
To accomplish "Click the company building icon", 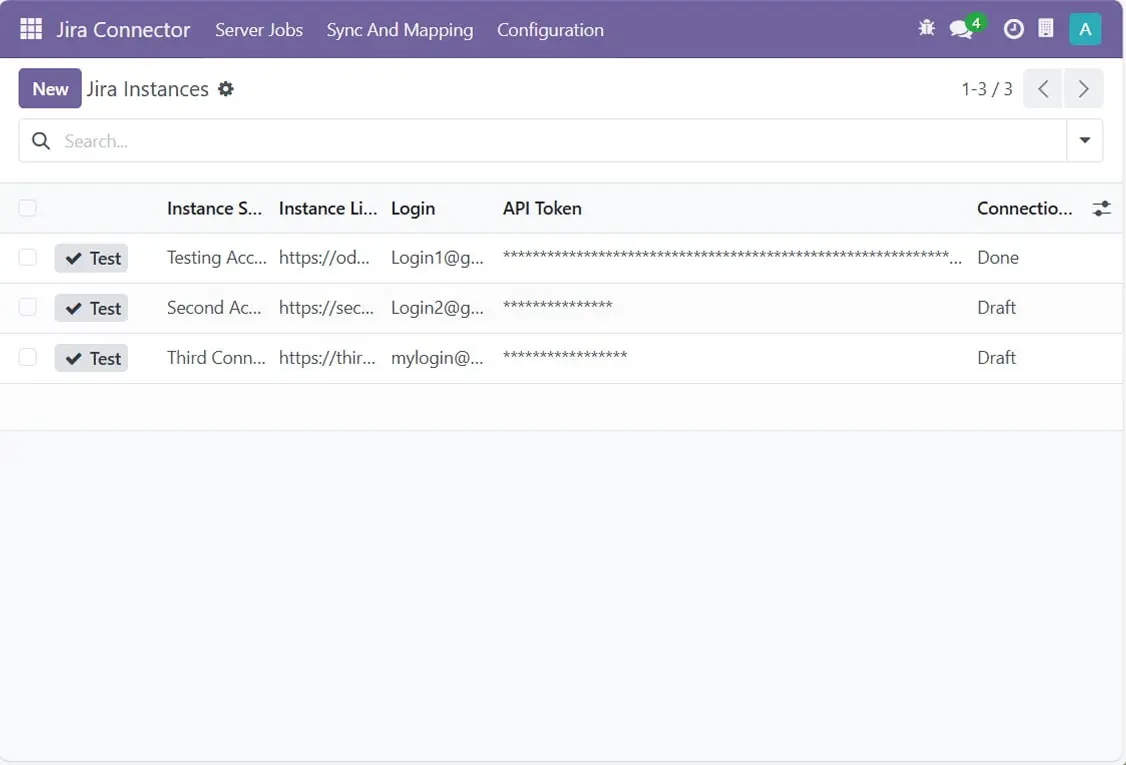I will click(1046, 29).
